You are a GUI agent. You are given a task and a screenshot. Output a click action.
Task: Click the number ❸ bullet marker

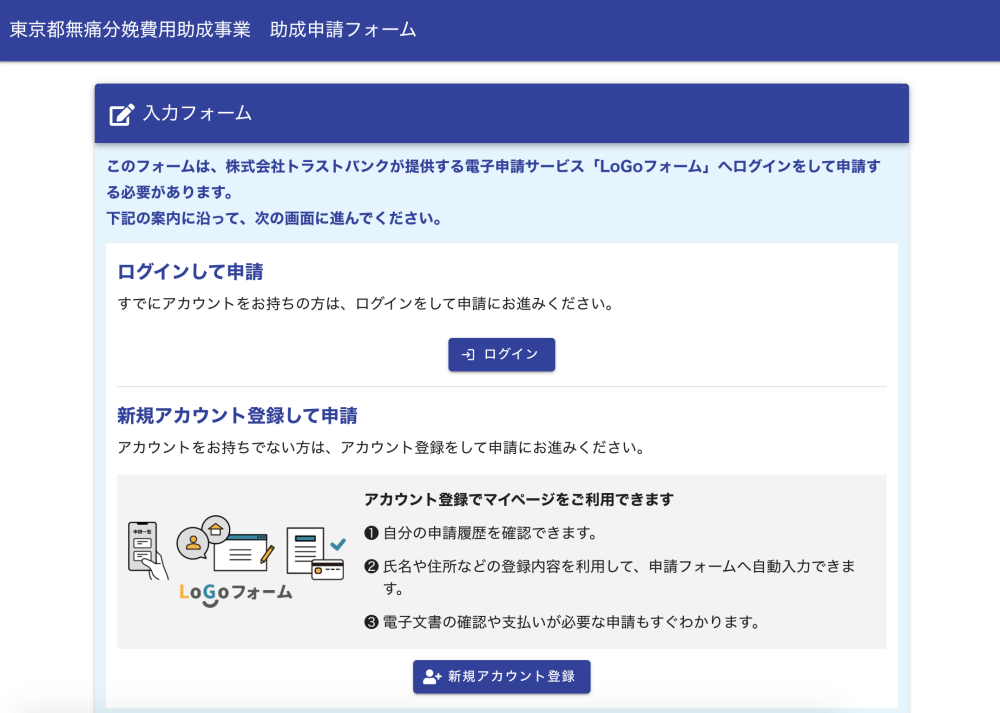pos(371,623)
